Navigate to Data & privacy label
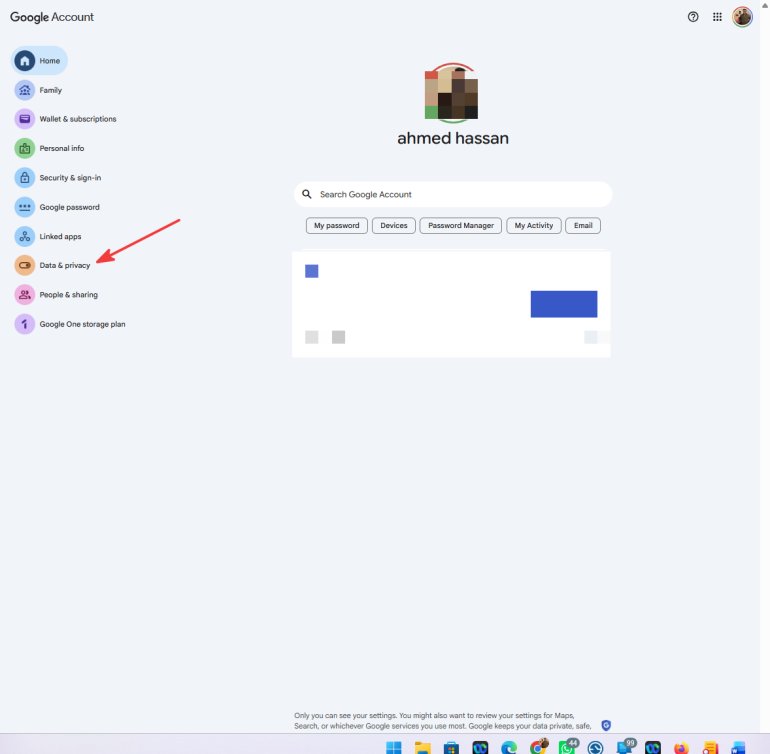Image resolution: width=770 pixels, height=754 pixels. pos(65,265)
